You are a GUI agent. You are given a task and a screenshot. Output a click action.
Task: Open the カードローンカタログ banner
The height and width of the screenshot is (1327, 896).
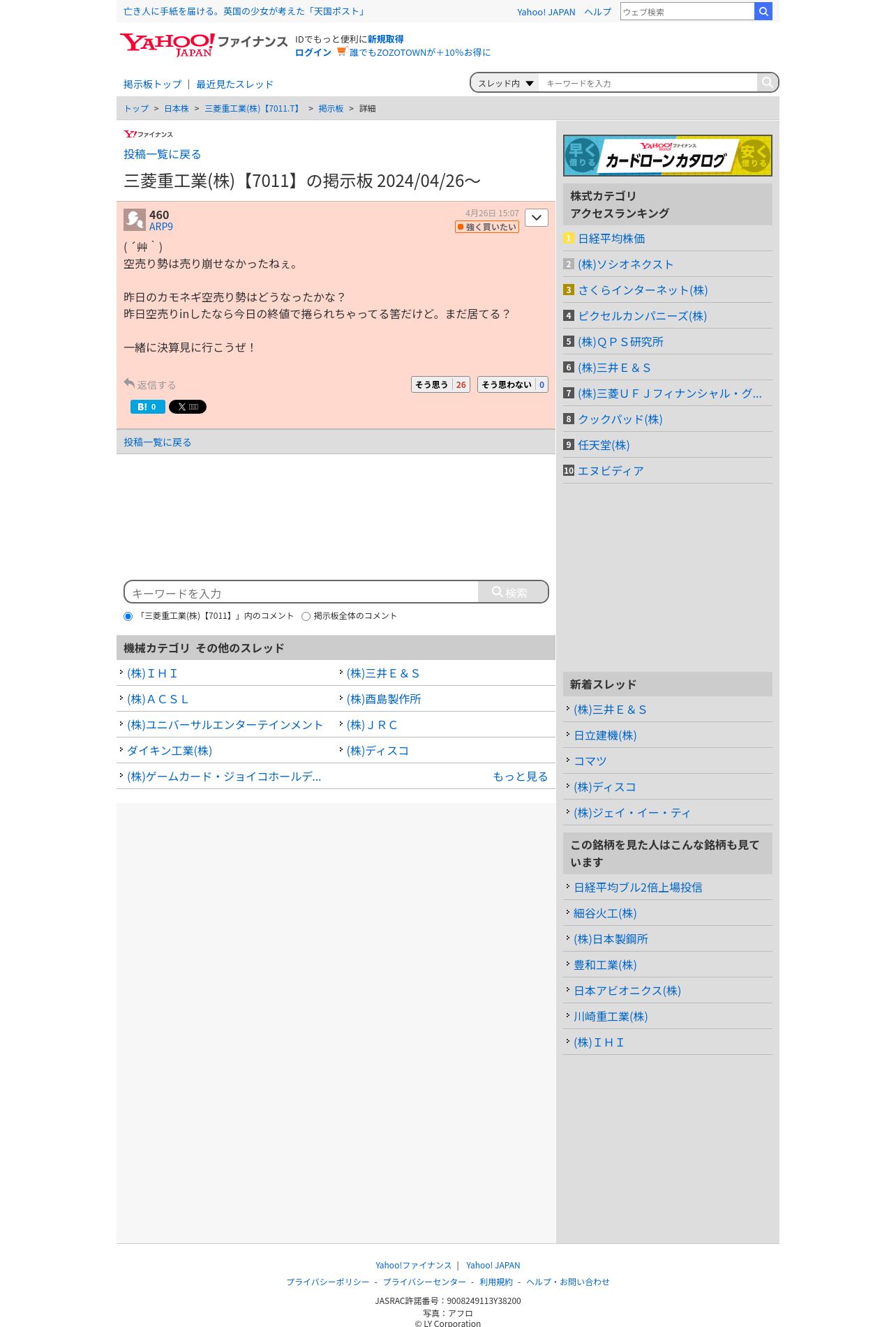pyautogui.click(x=668, y=155)
